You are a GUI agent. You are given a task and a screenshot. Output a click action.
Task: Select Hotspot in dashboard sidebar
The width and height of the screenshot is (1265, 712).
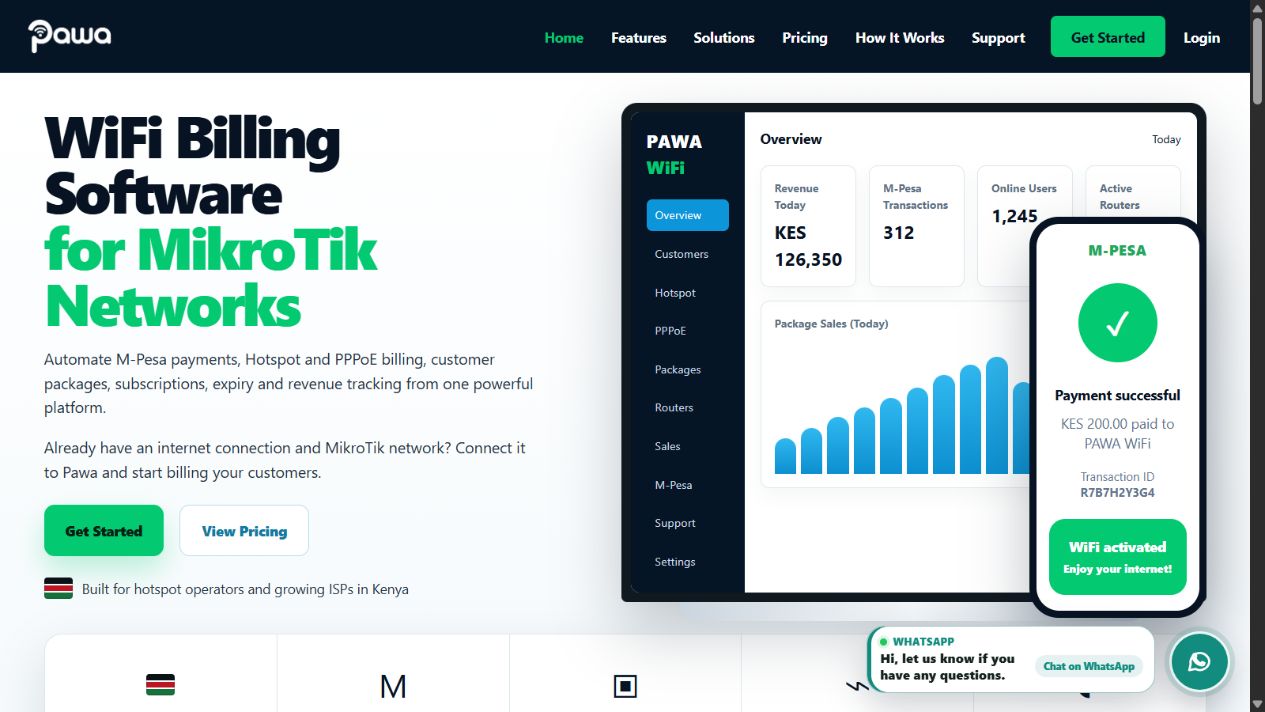(x=675, y=293)
